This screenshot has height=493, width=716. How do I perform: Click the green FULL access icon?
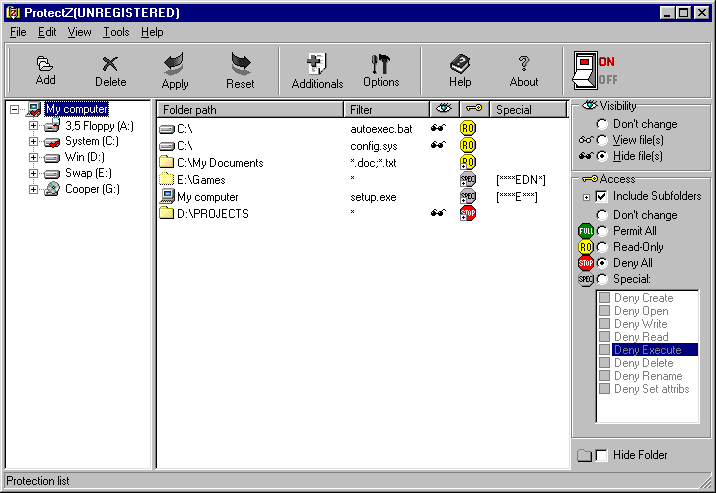tap(586, 231)
